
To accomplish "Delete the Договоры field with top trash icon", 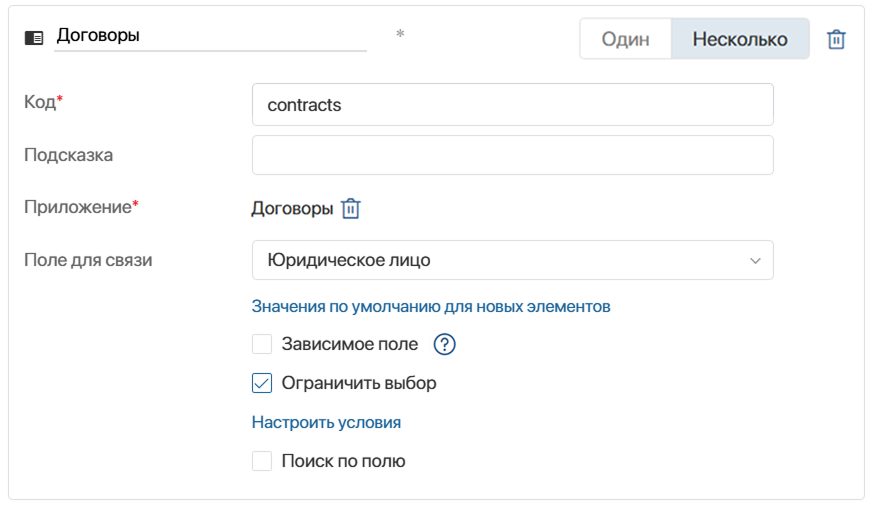I will 836,39.
